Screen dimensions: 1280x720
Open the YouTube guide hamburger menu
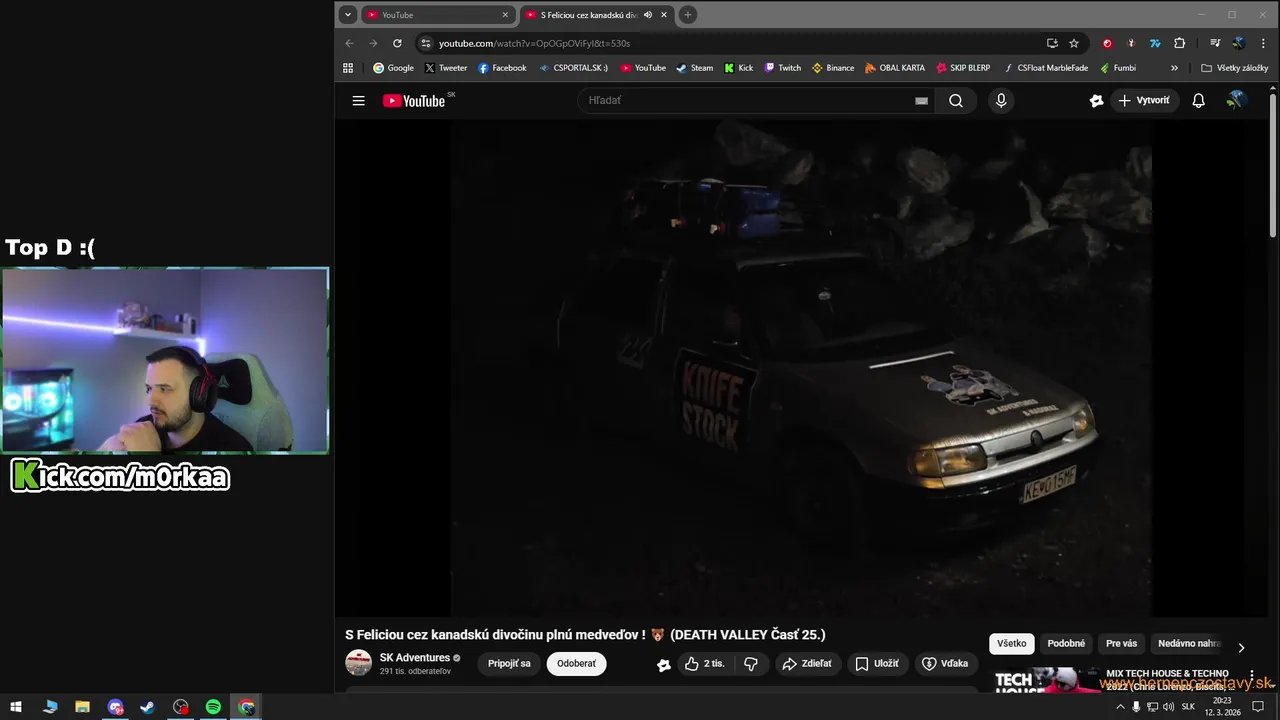[x=358, y=100]
